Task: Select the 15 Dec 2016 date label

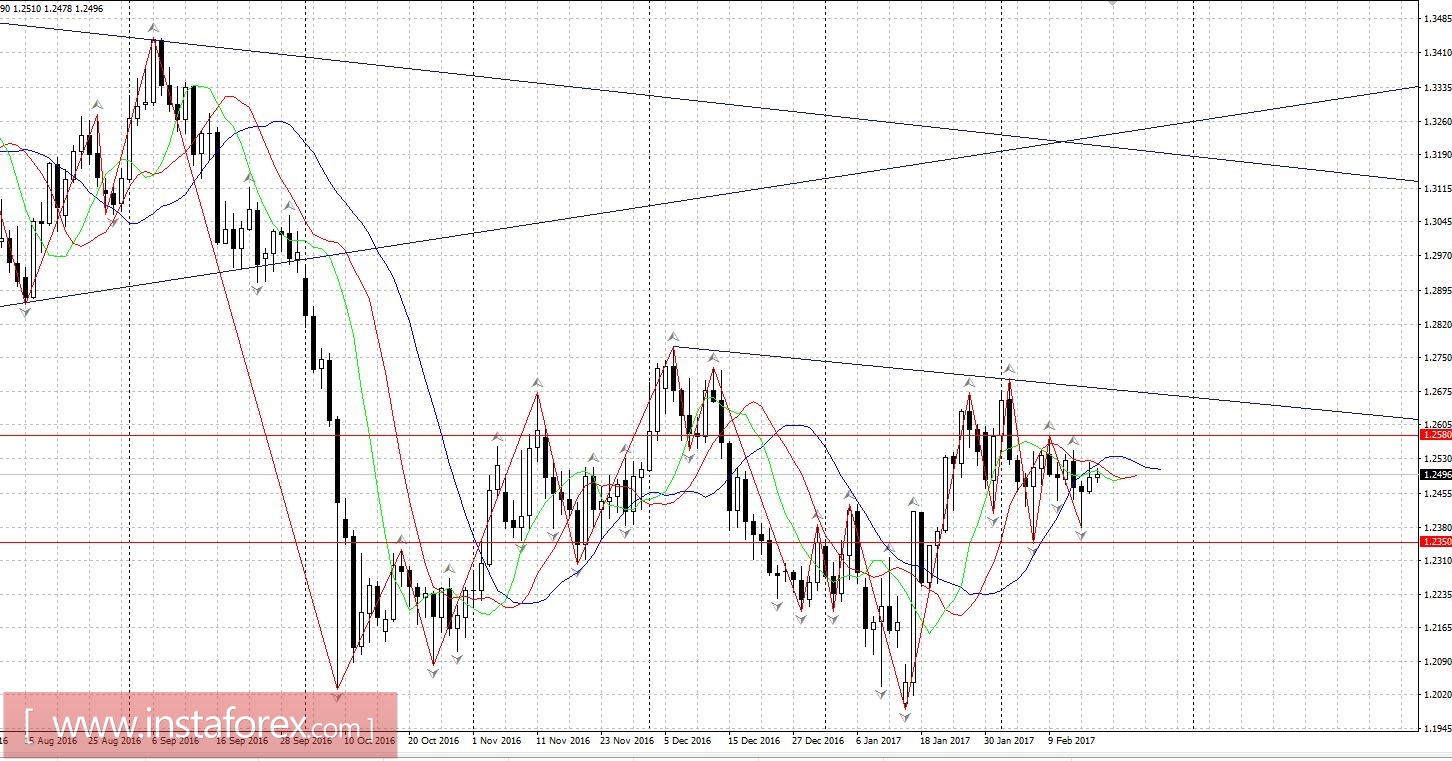Action: point(754,742)
